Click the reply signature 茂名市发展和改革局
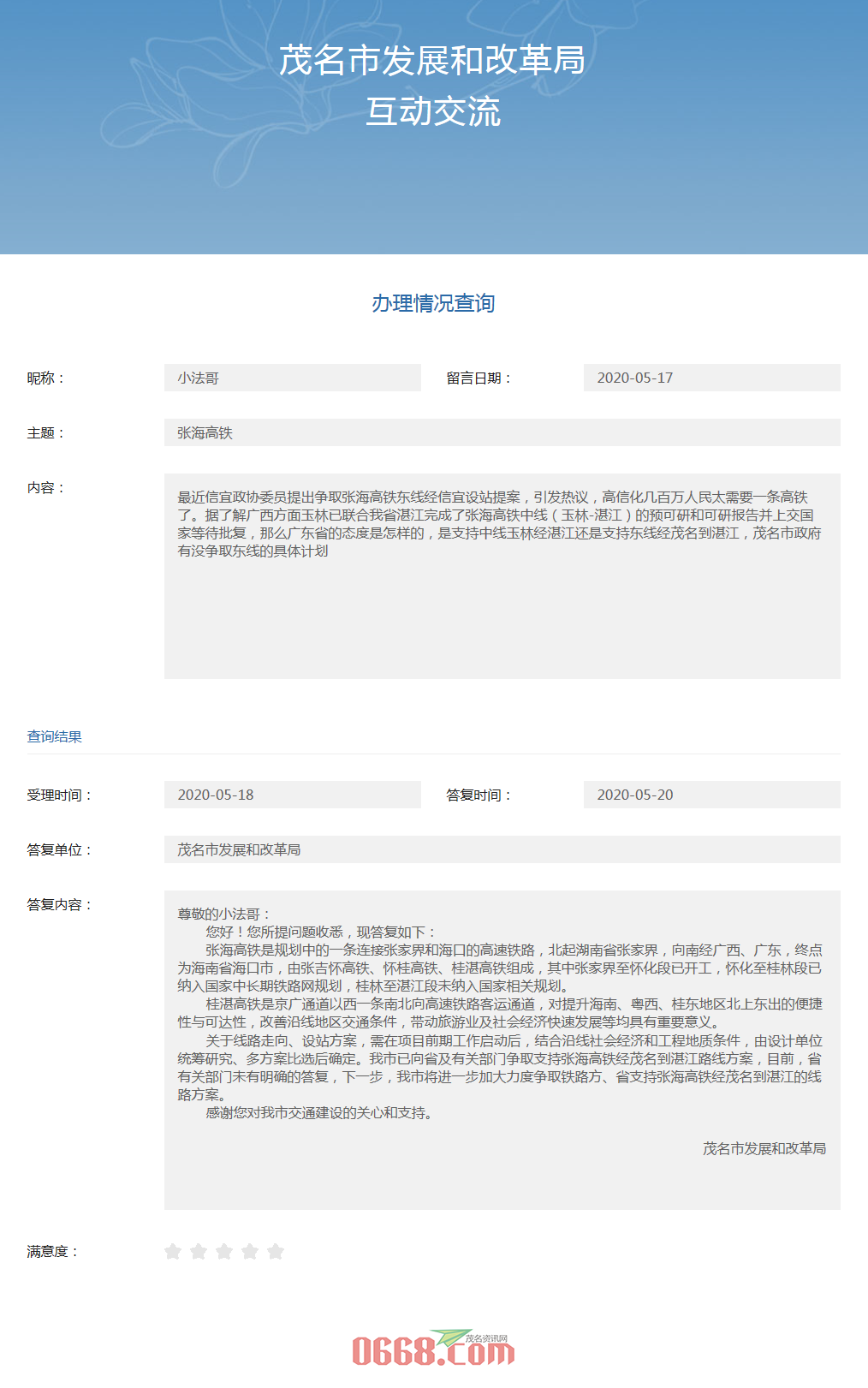 pos(764,1148)
